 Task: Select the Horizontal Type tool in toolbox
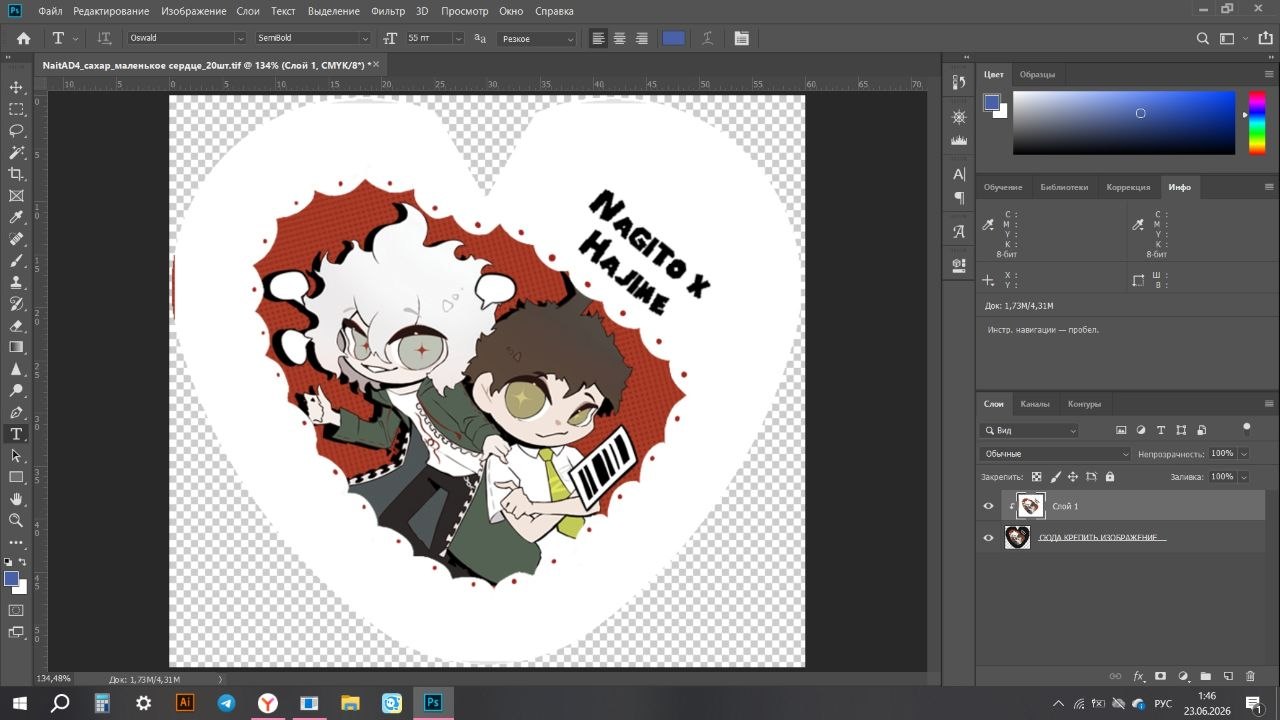[16, 434]
